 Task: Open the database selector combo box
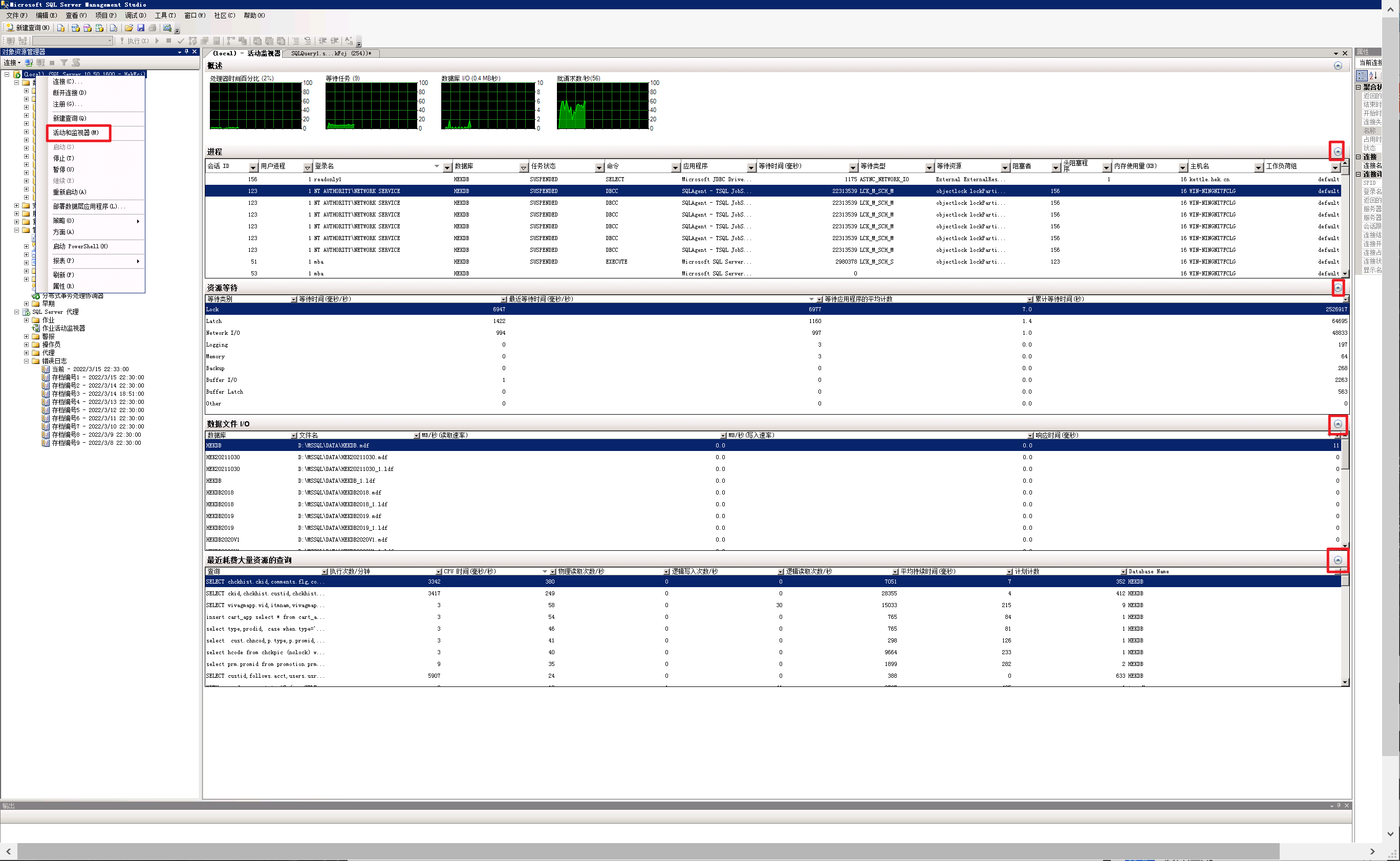point(73,41)
